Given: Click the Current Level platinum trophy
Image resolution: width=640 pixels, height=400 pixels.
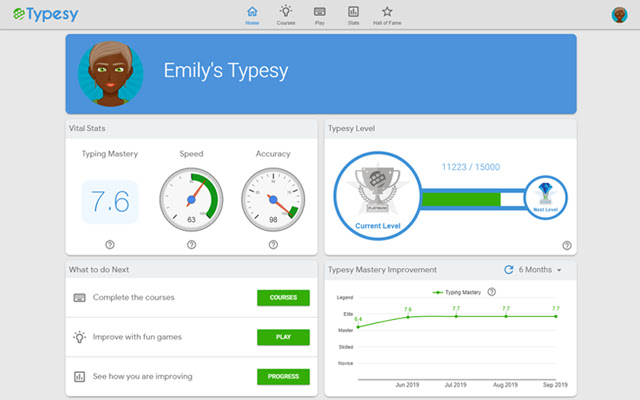Looking at the screenshot, I should point(378,196).
